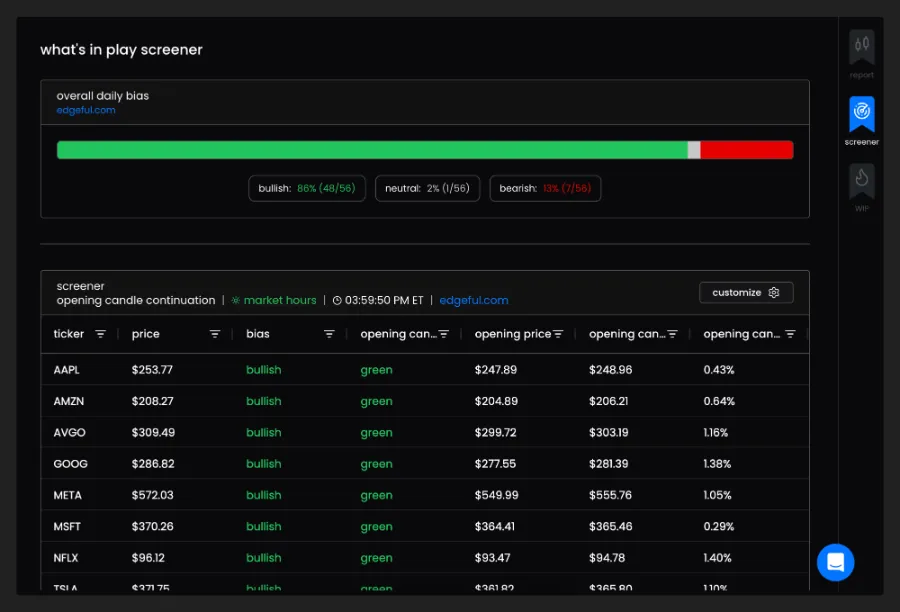Select the AMZN ticker cell
Viewport: 900px width, 612px height.
[69, 401]
